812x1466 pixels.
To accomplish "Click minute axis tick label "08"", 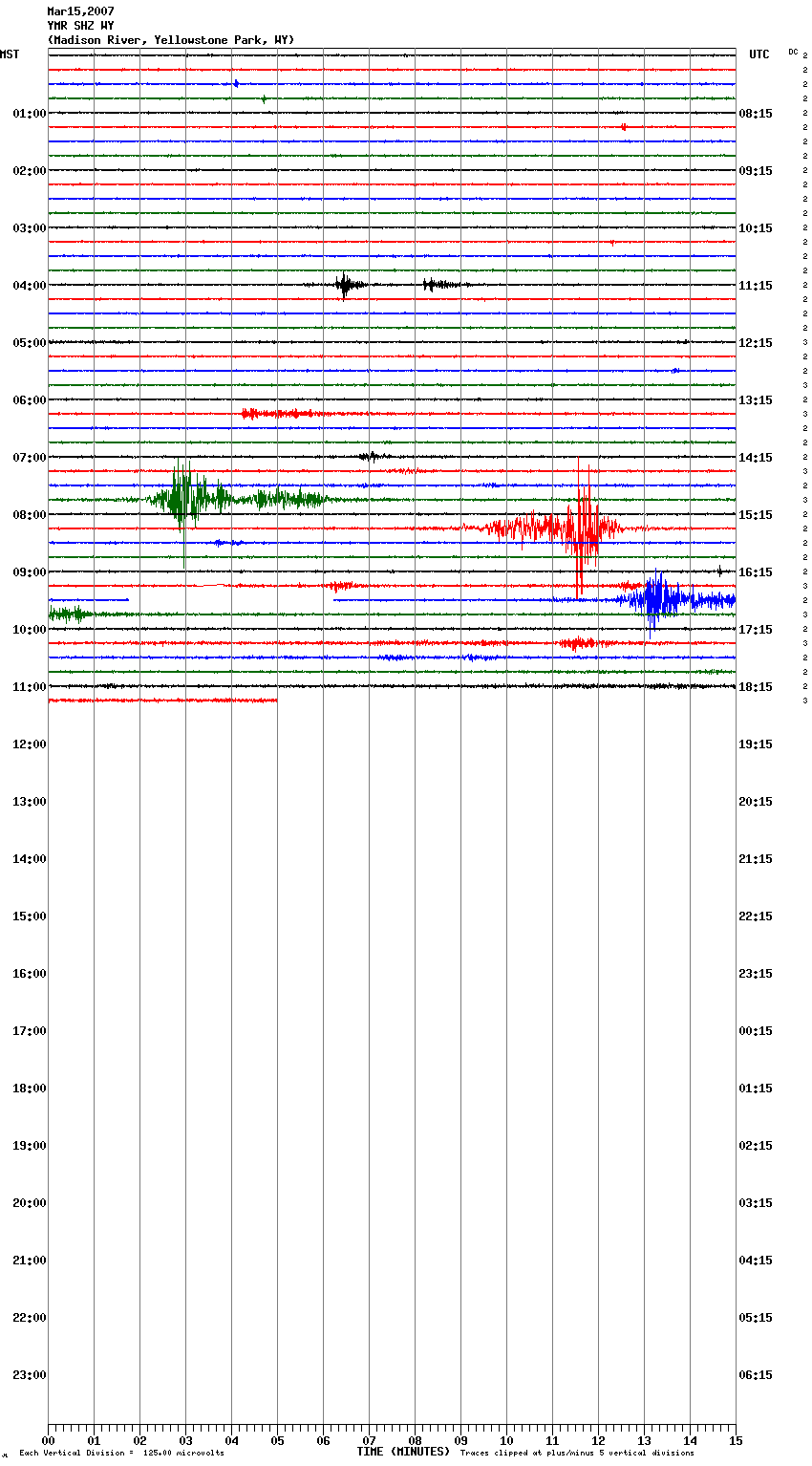I will click(415, 1441).
